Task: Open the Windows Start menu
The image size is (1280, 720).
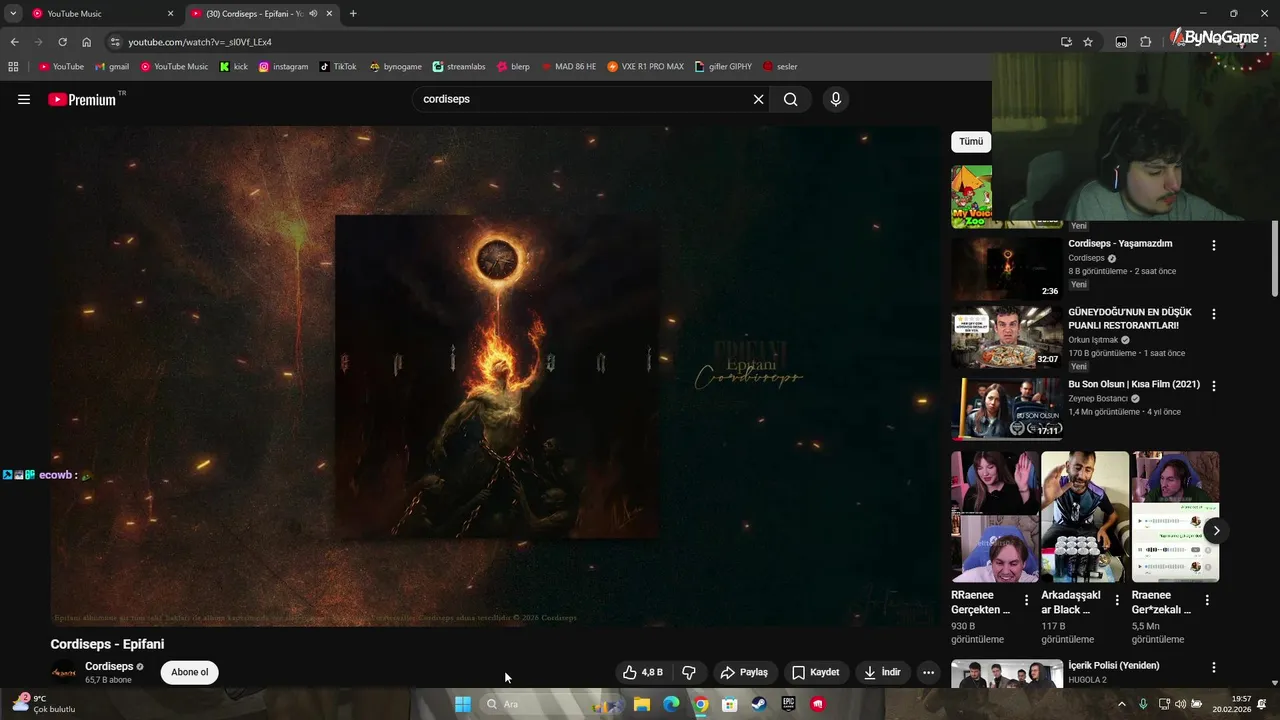Action: point(462,704)
